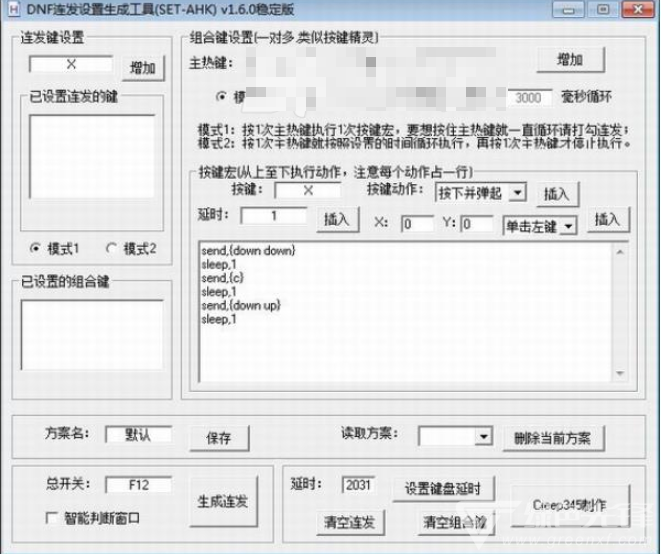
Task: Click 插入 next to the 延时 field
Action: [337, 219]
